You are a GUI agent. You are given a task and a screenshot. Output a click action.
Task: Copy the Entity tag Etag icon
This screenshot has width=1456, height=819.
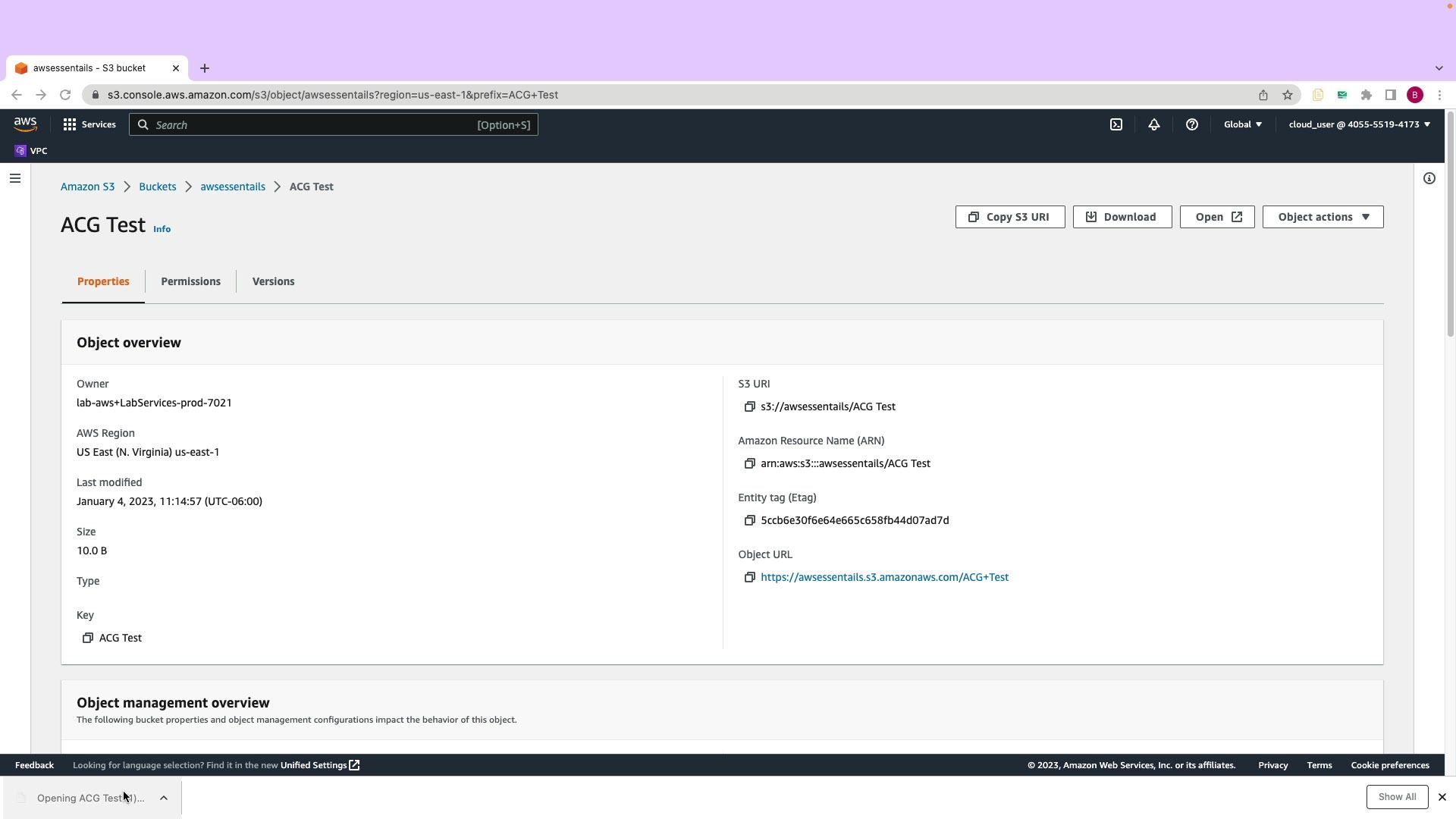click(x=749, y=520)
